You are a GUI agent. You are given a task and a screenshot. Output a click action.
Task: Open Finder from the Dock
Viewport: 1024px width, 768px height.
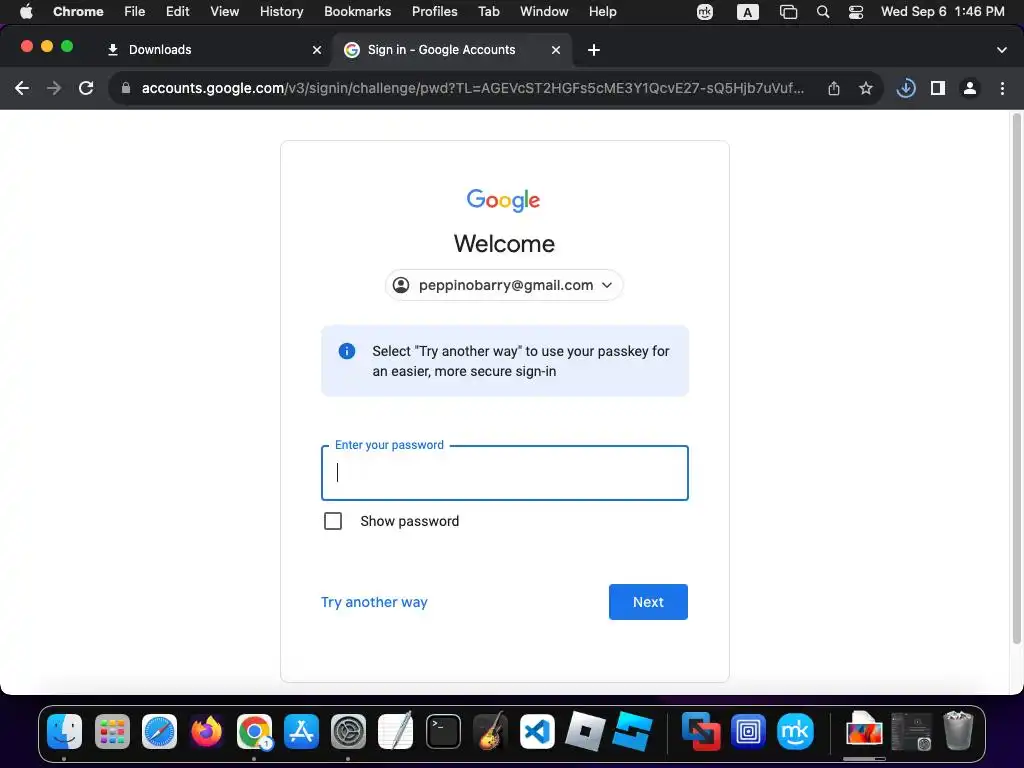point(64,731)
